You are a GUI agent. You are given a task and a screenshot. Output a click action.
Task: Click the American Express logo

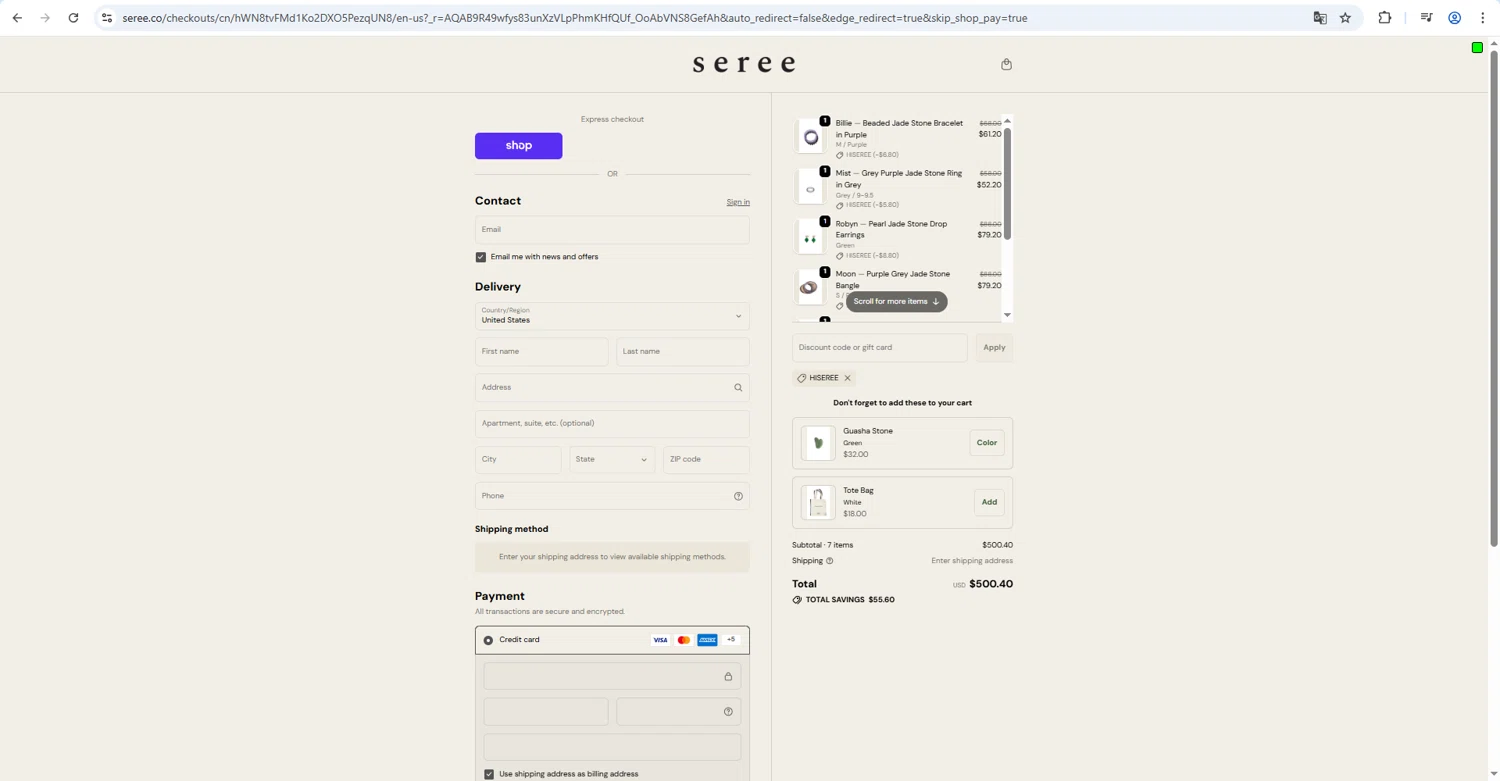[x=707, y=640]
